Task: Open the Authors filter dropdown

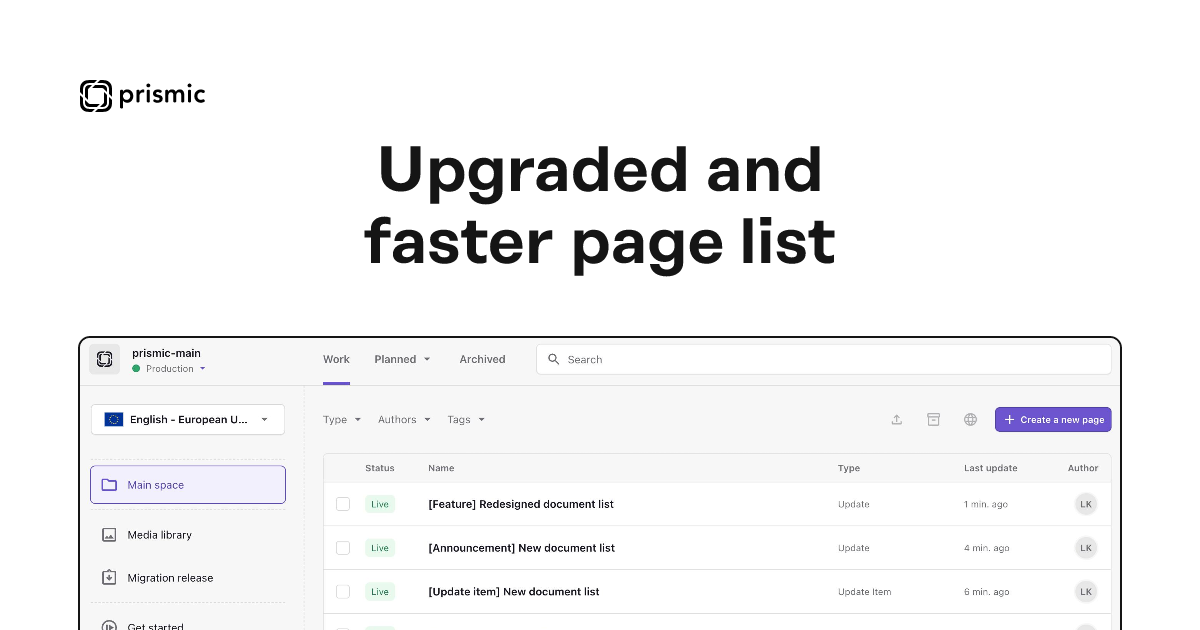Action: pyautogui.click(x=404, y=420)
